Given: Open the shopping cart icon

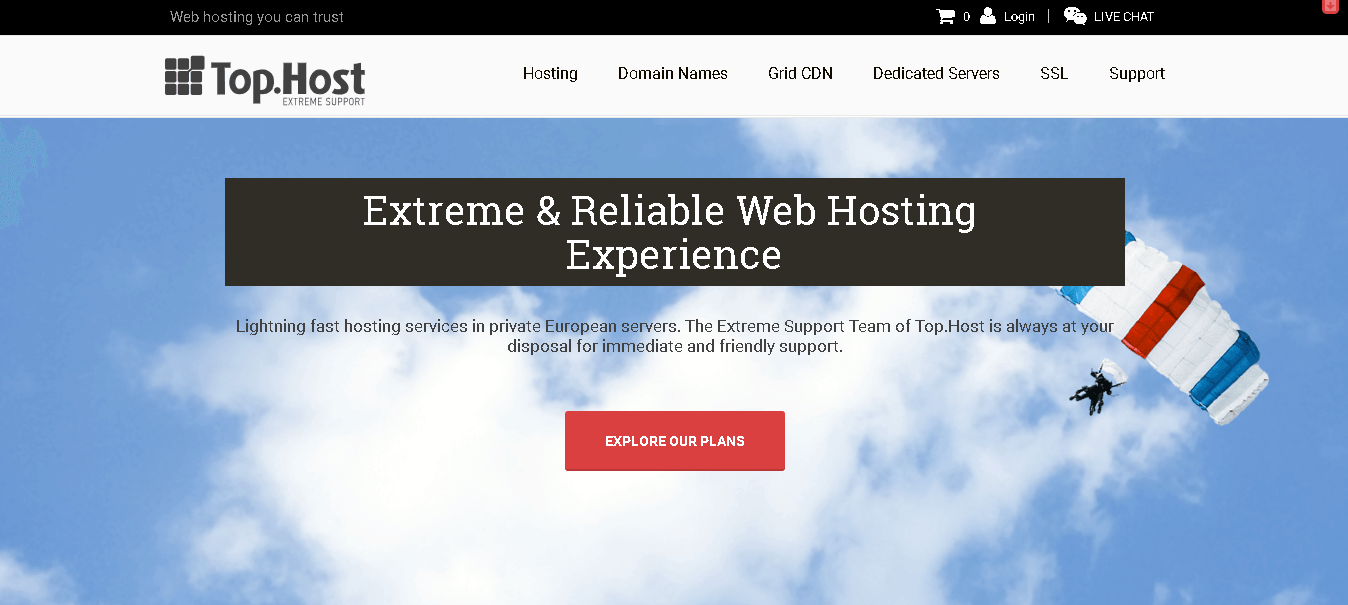Looking at the screenshot, I should click(945, 16).
